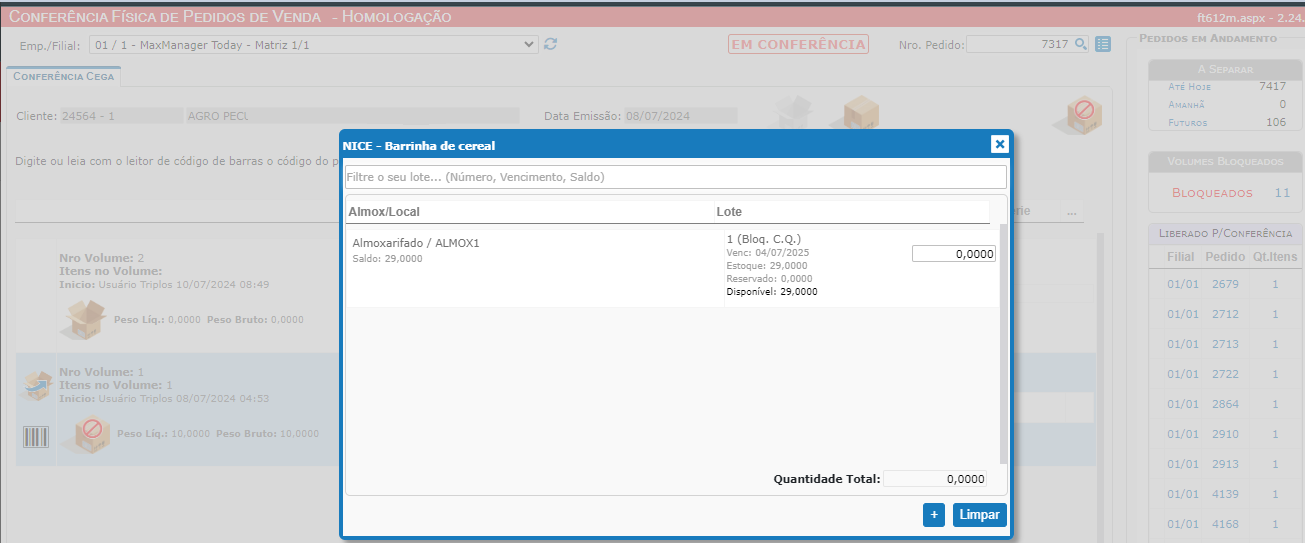Click the closed box icon near Data Emissão
1305x544 pixels.
pos(858,113)
